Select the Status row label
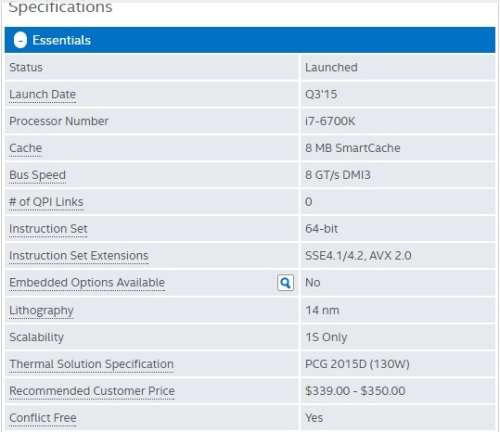The height and width of the screenshot is (432, 500). coord(26,67)
